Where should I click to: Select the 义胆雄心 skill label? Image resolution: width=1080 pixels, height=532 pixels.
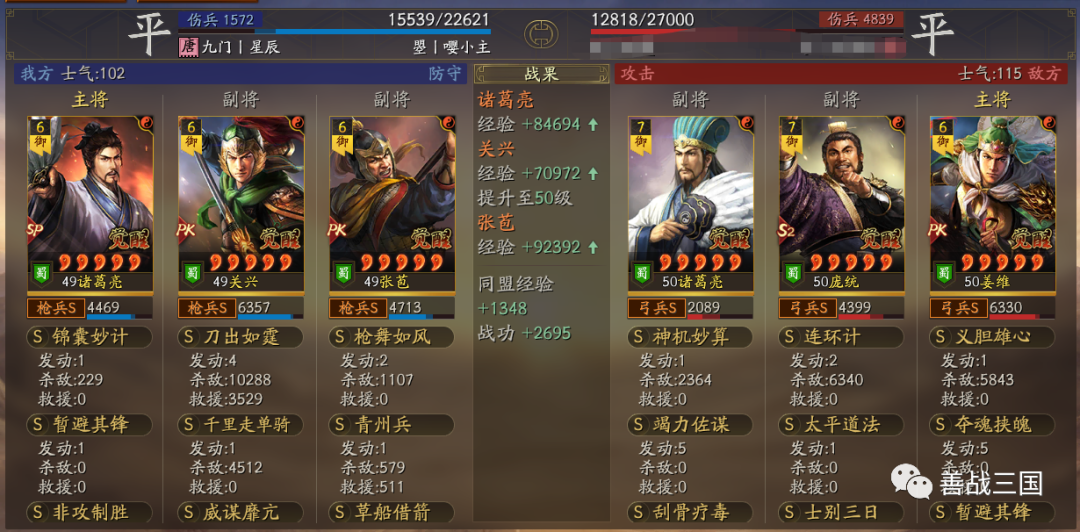coord(991,337)
